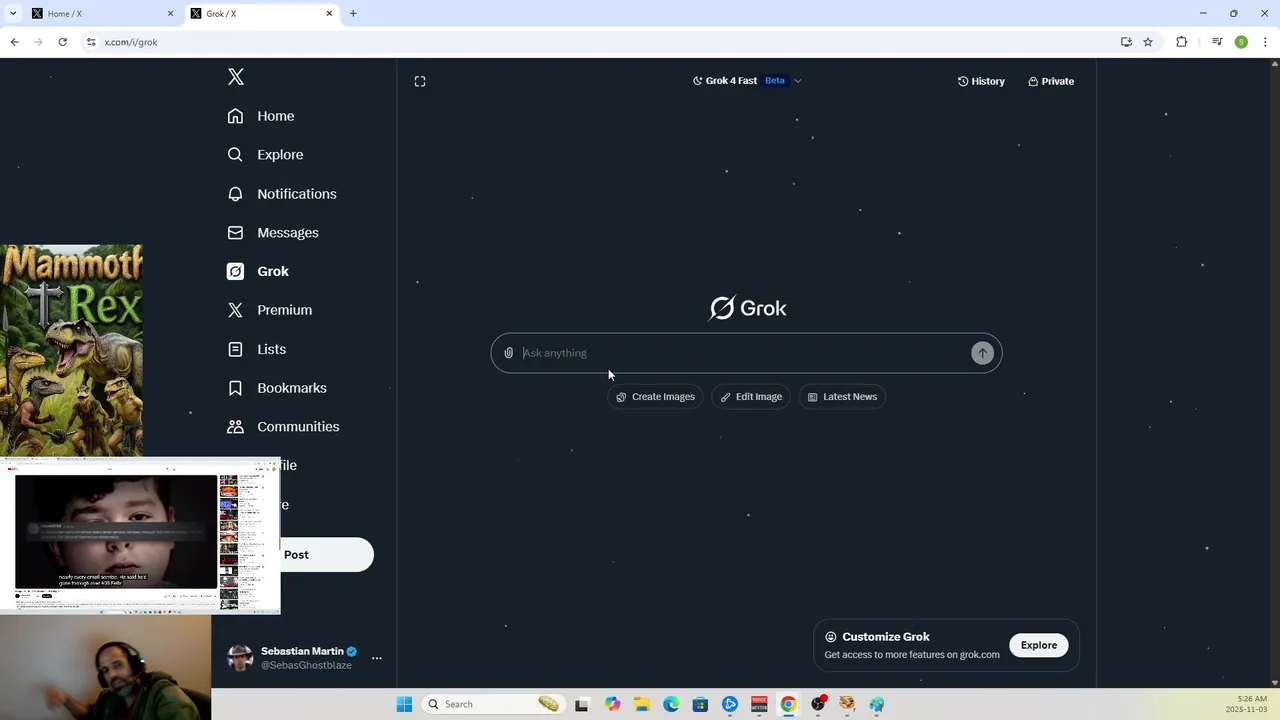Open Communities in the X sidebar

[x=283, y=427]
